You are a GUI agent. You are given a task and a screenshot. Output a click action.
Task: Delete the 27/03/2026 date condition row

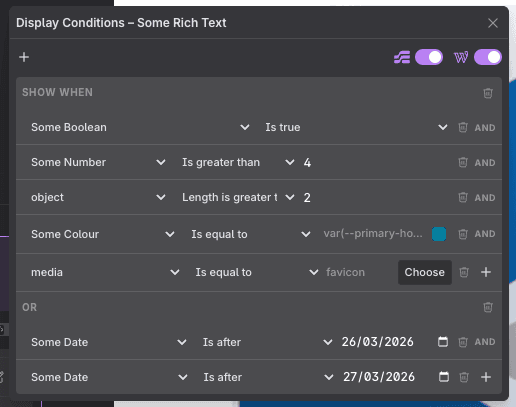(464, 377)
